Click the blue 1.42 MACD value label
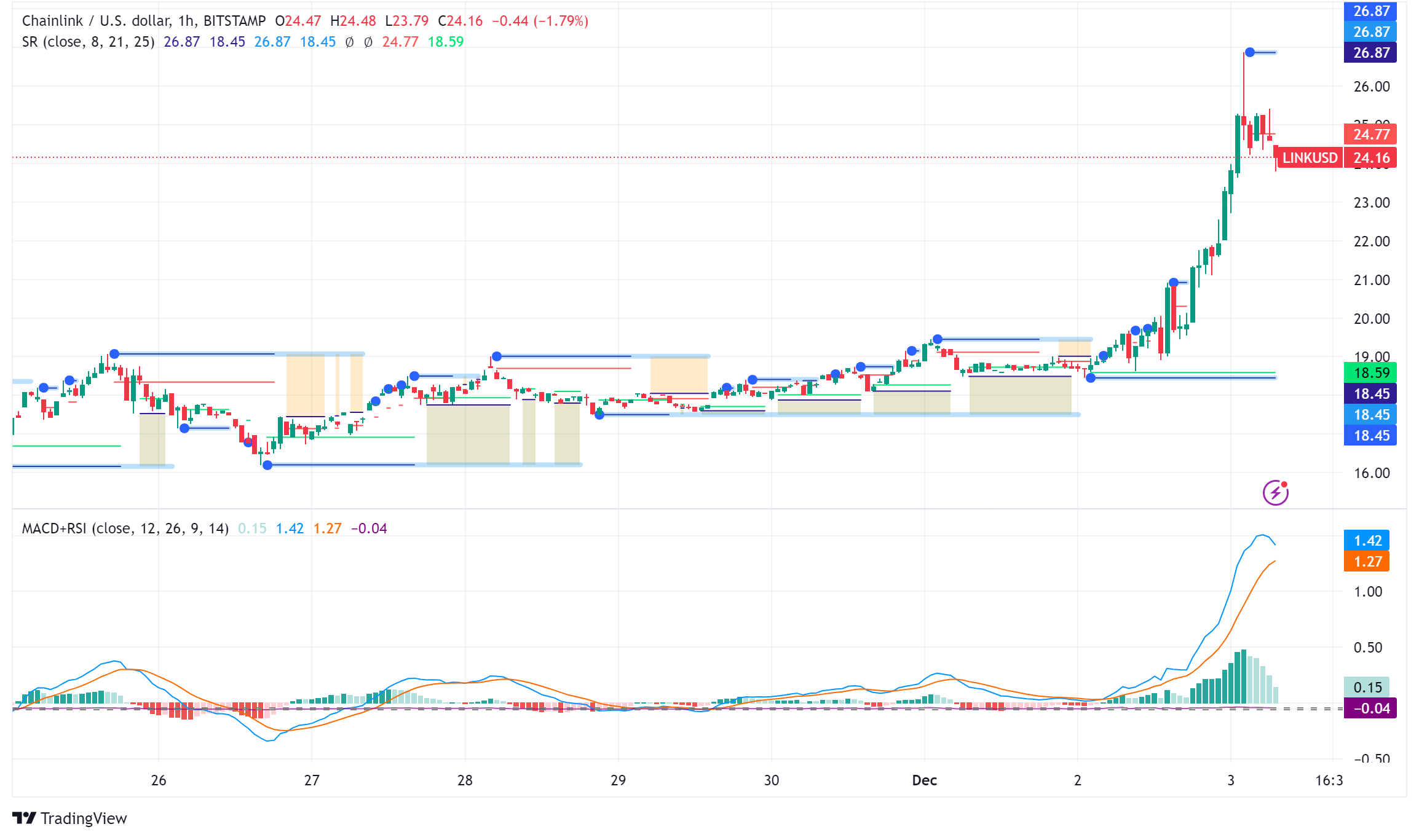Image resolution: width=1419 pixels, height=840 pixels. pyautogui.click(x=1367, y=541)
